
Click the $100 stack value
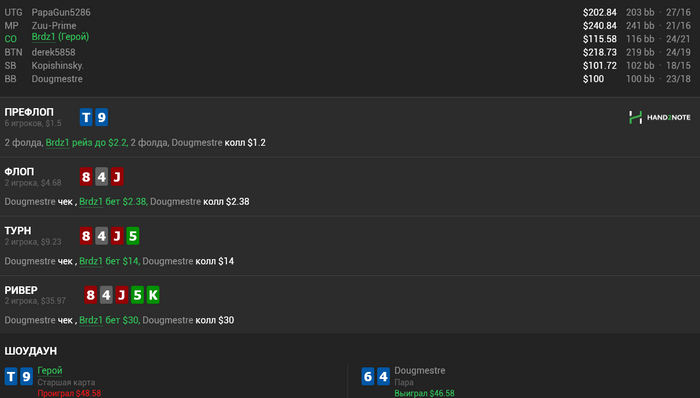(593, 79)
